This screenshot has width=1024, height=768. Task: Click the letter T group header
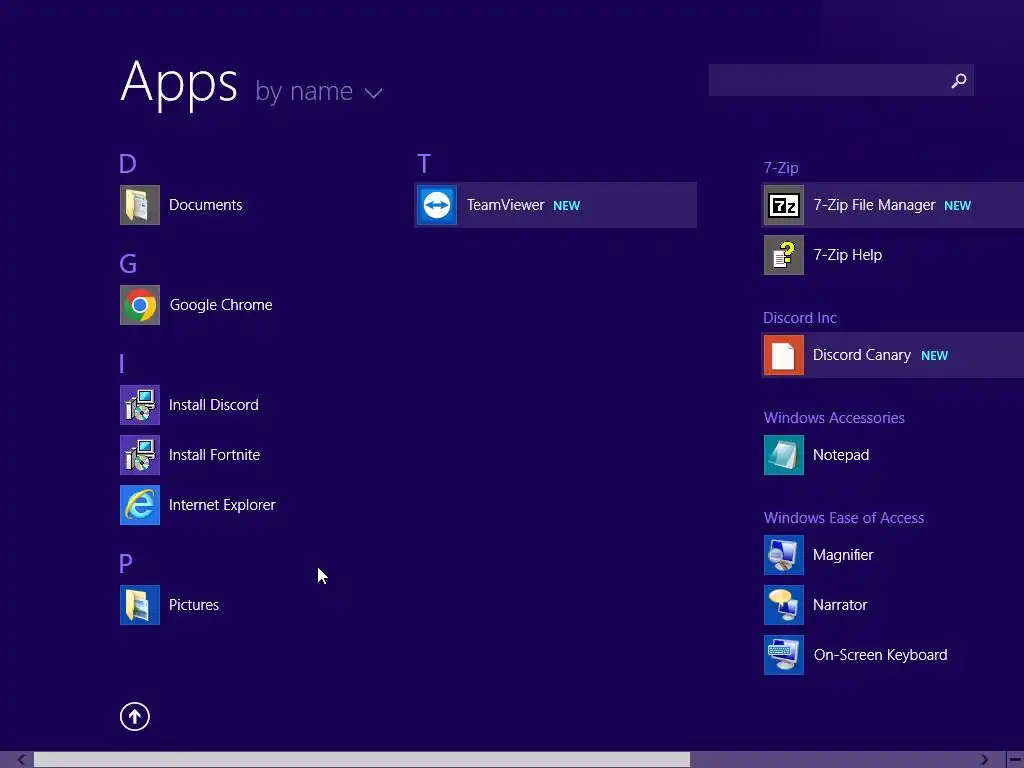click(424, 164)
